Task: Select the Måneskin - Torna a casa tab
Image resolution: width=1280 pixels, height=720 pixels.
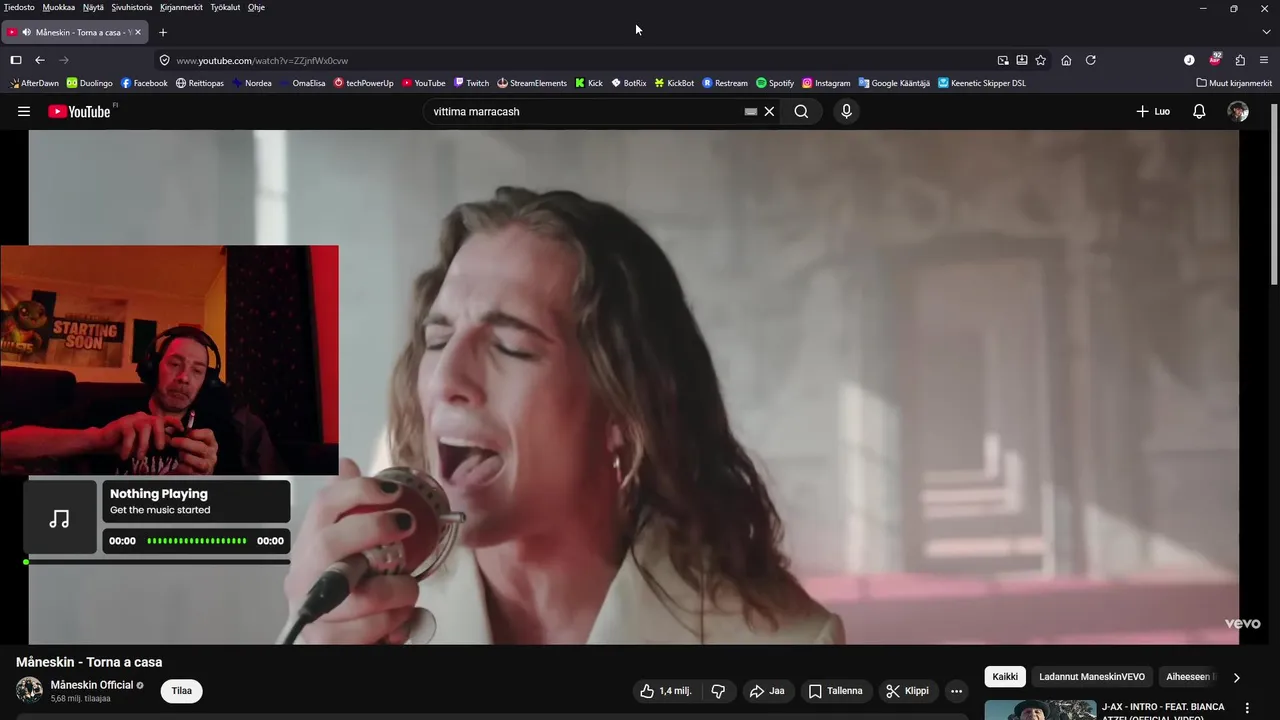Action: pos(75,32)
